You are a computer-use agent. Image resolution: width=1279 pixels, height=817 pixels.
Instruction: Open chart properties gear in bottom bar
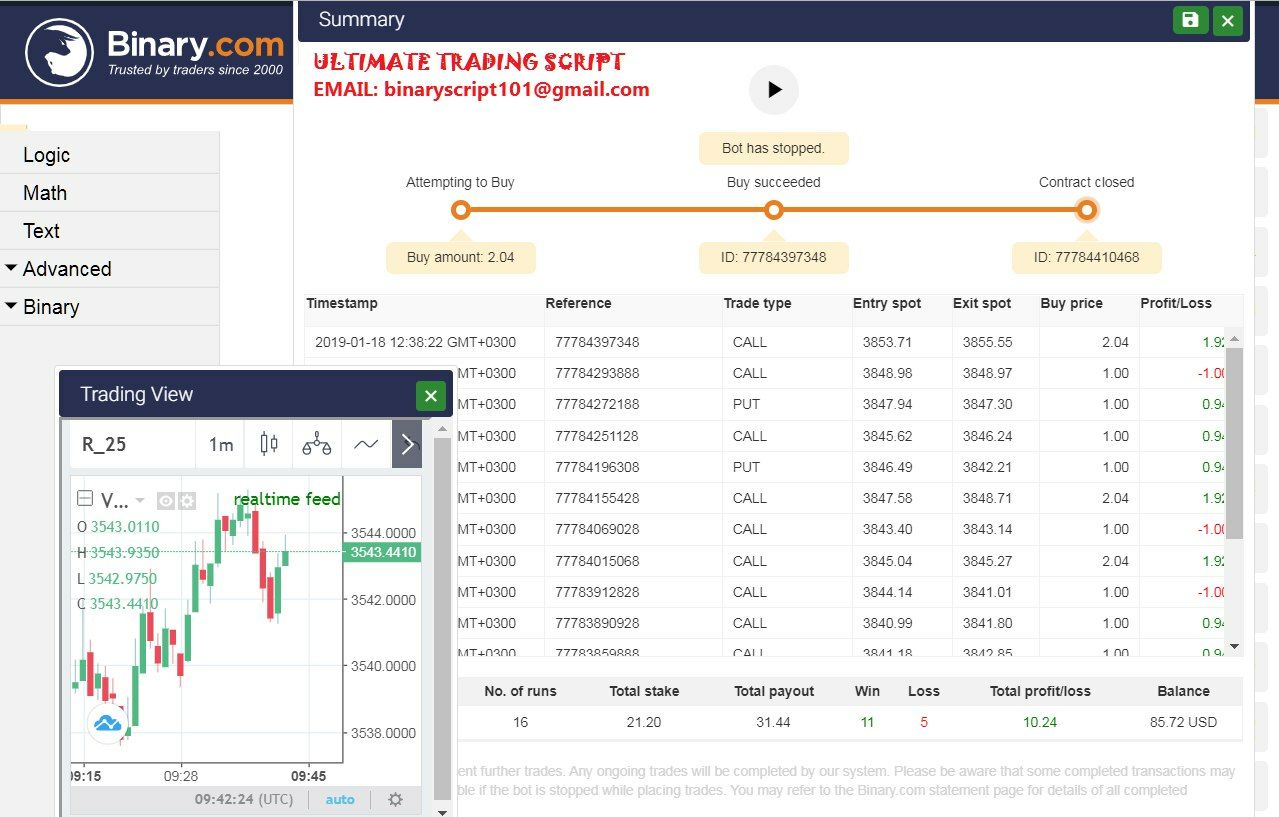point(396,800)
